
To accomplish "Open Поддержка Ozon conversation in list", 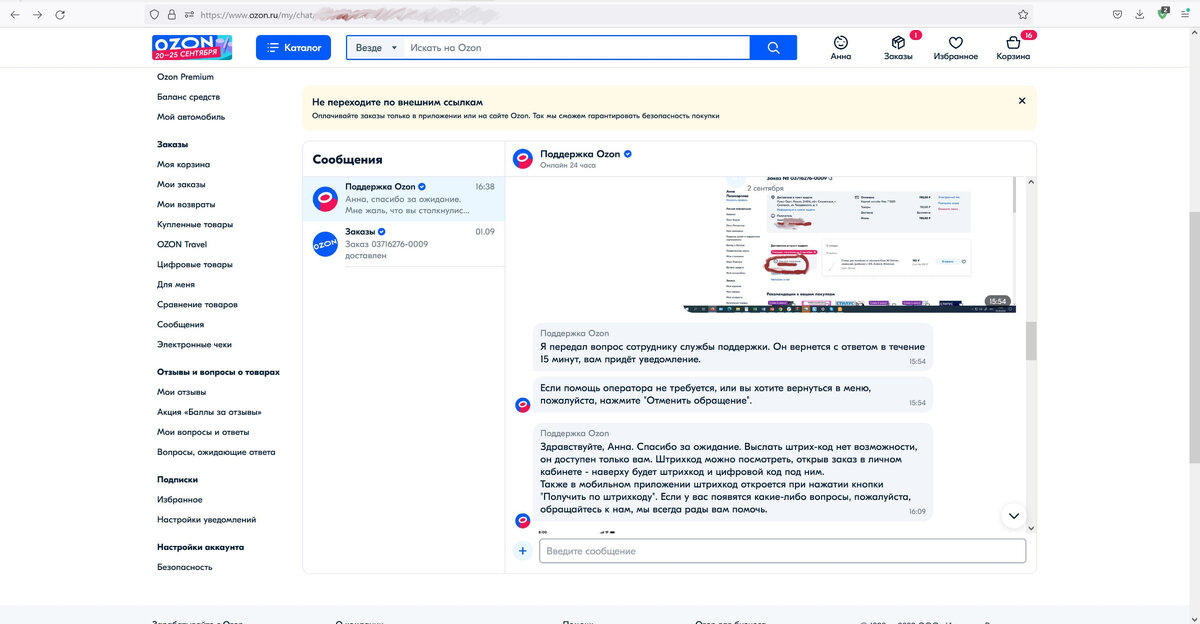I will click(x=404, y=198).
